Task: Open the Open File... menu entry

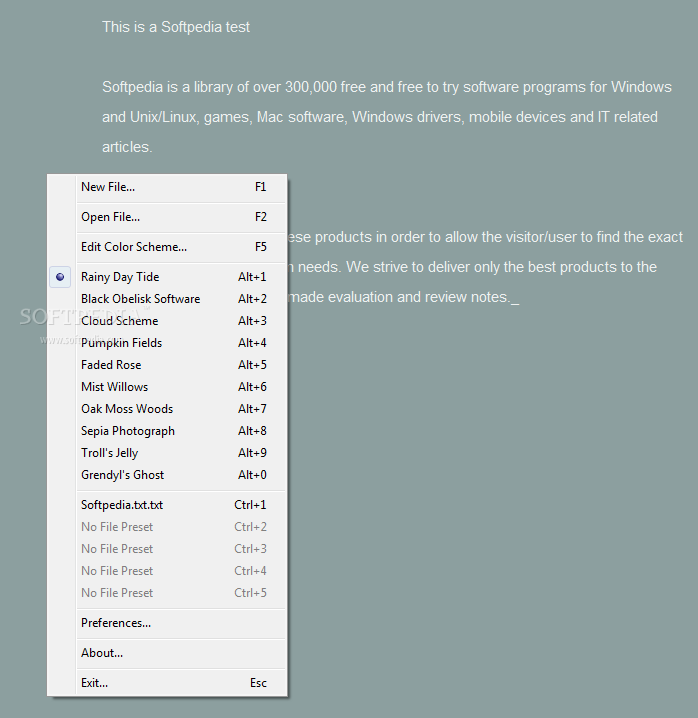Action: point(168,217)
